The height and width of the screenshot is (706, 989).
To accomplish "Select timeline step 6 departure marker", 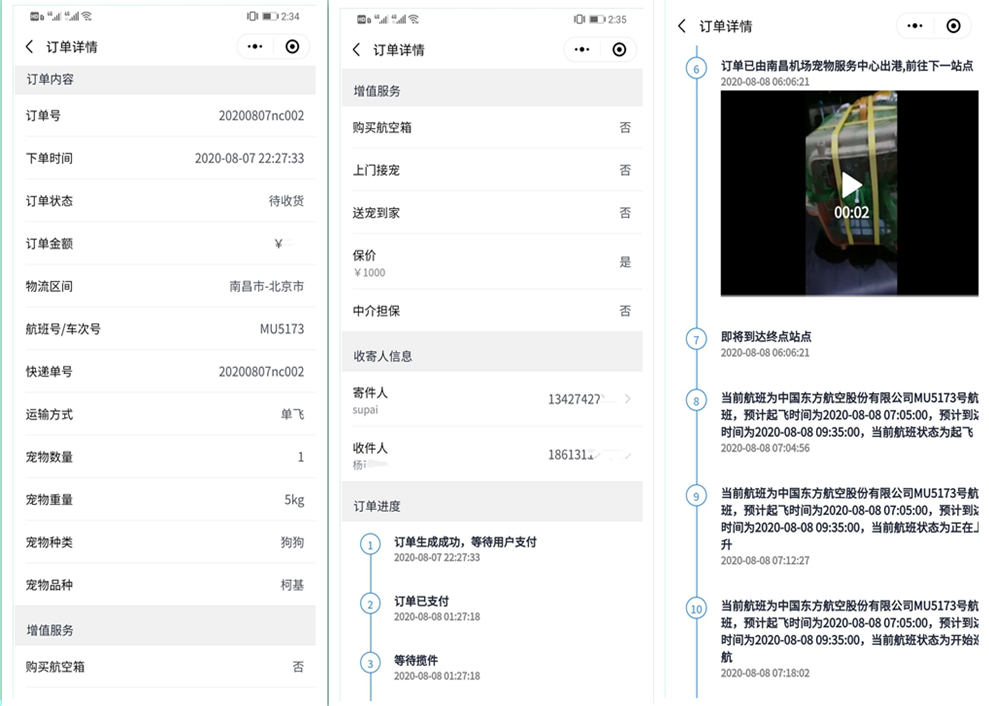I will 697,69.
